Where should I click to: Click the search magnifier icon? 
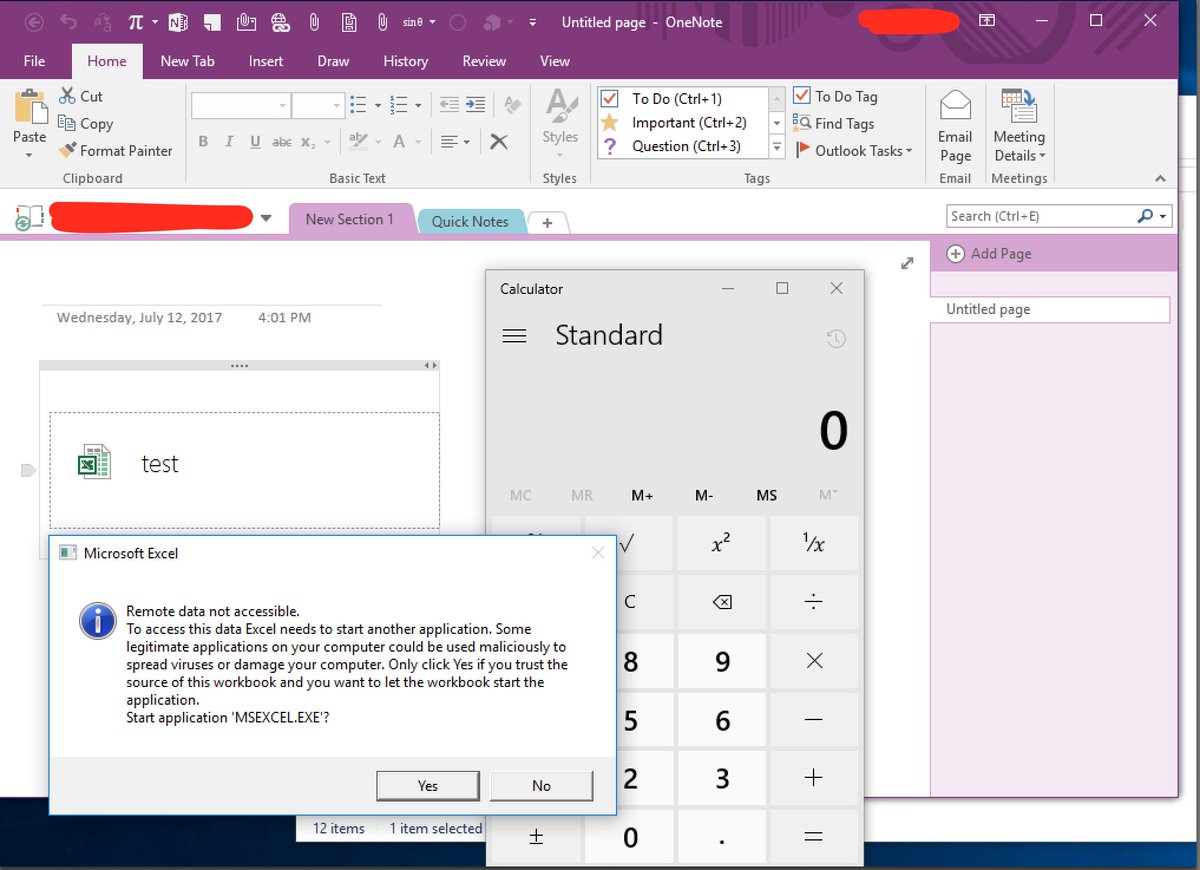1145,216
